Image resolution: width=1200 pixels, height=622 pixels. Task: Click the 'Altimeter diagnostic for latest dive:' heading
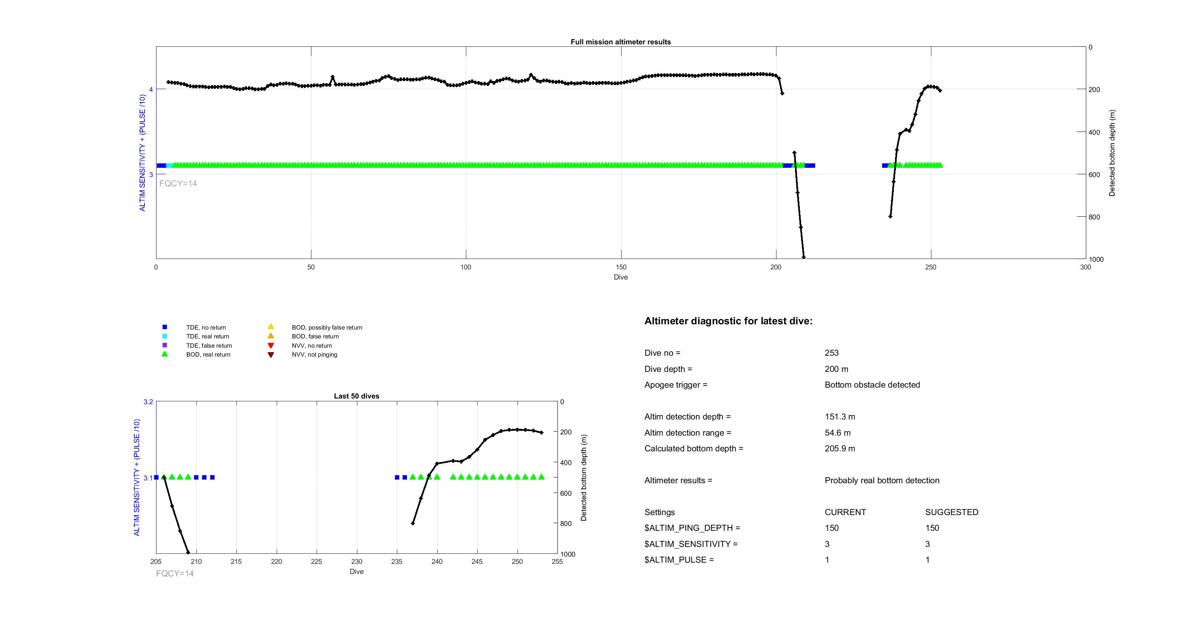pyautogui.click(x=728, y=321)
